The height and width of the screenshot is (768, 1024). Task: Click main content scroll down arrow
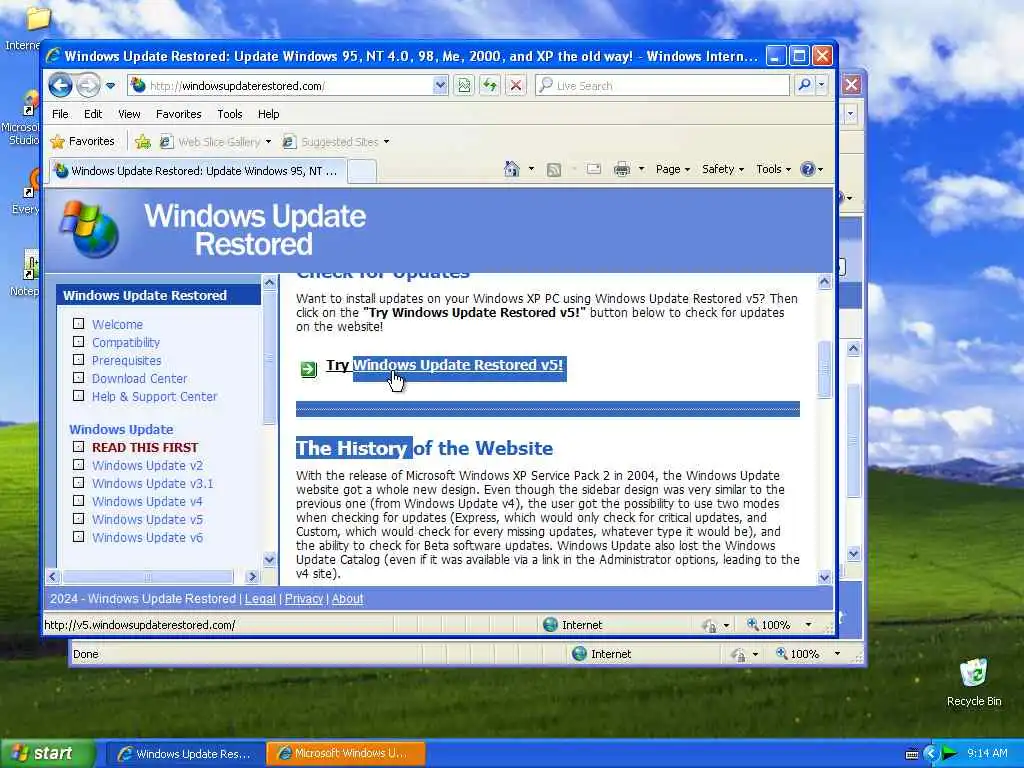tap(824, 577)
